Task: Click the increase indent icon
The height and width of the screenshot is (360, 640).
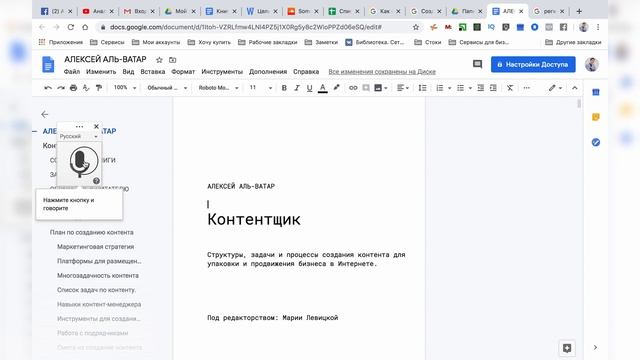Action: click(493, 88)
